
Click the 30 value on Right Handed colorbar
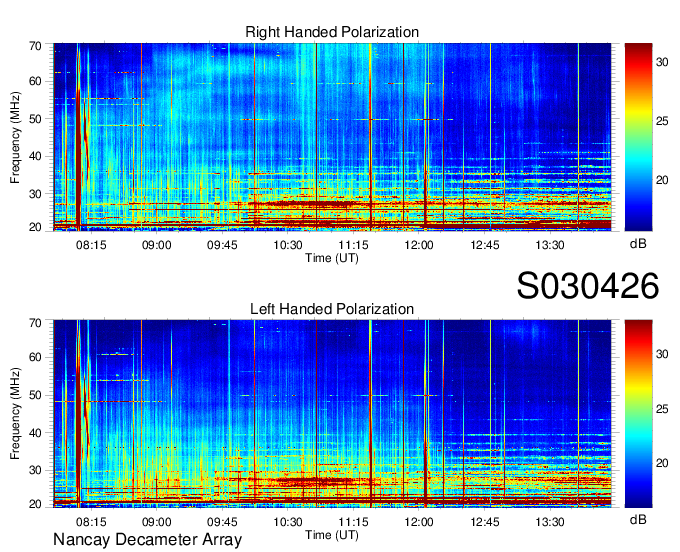coord(662,62)
